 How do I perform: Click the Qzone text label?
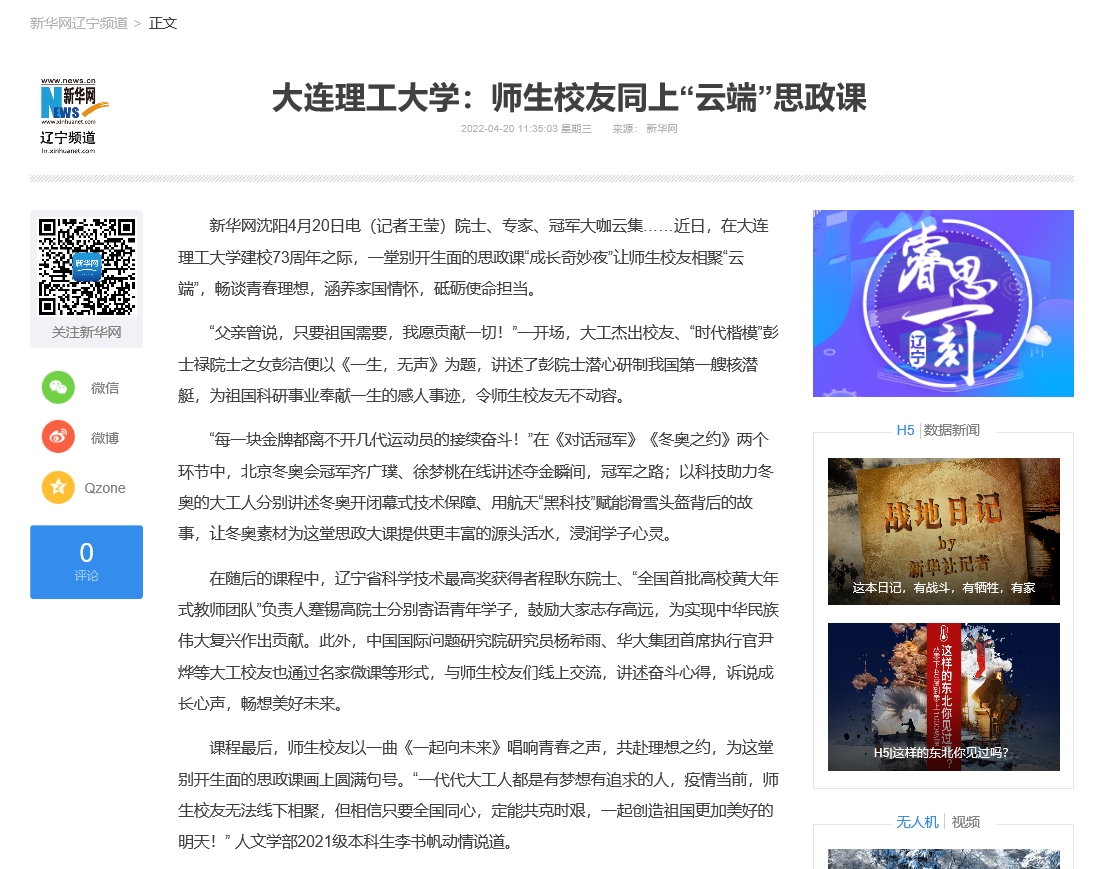pos(105,488)
